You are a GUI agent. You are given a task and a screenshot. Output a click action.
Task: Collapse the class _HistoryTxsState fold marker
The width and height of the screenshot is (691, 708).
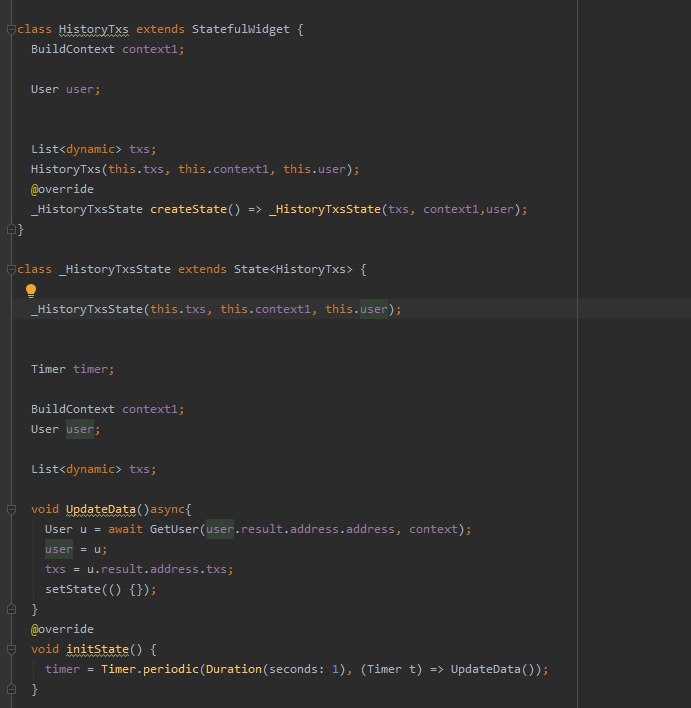point(11,270)
